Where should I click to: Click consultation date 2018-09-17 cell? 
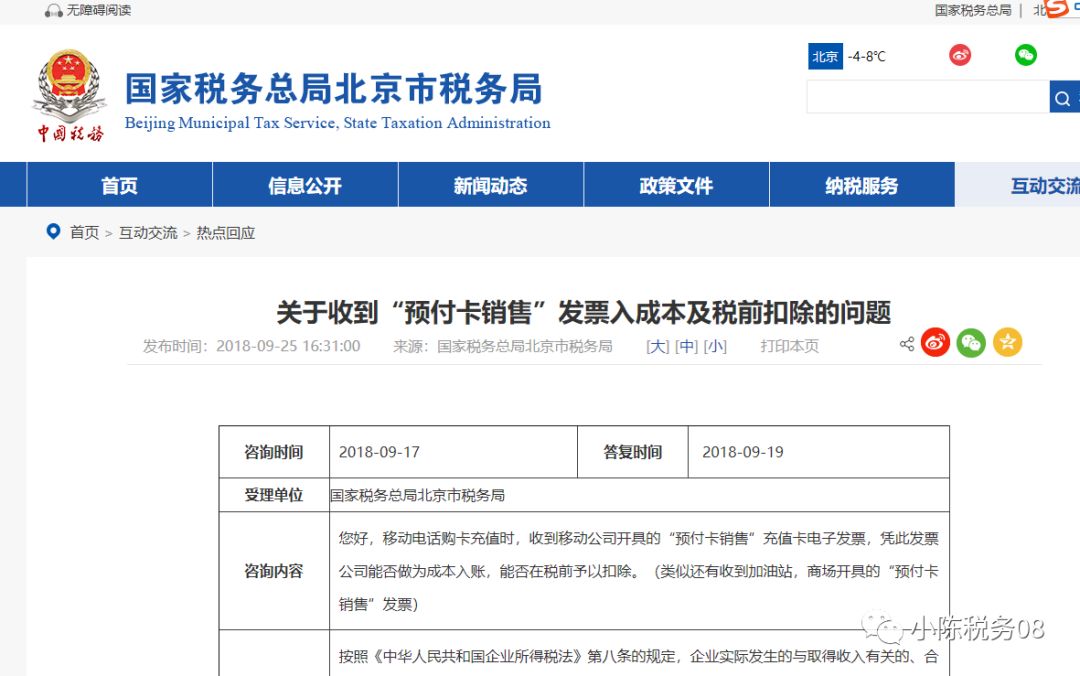(x=453, y=452)
